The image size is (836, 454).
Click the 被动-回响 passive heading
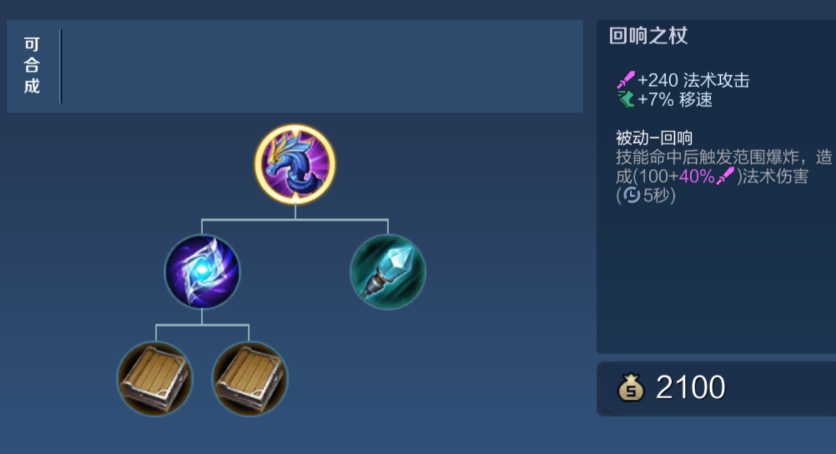(654, 138)
